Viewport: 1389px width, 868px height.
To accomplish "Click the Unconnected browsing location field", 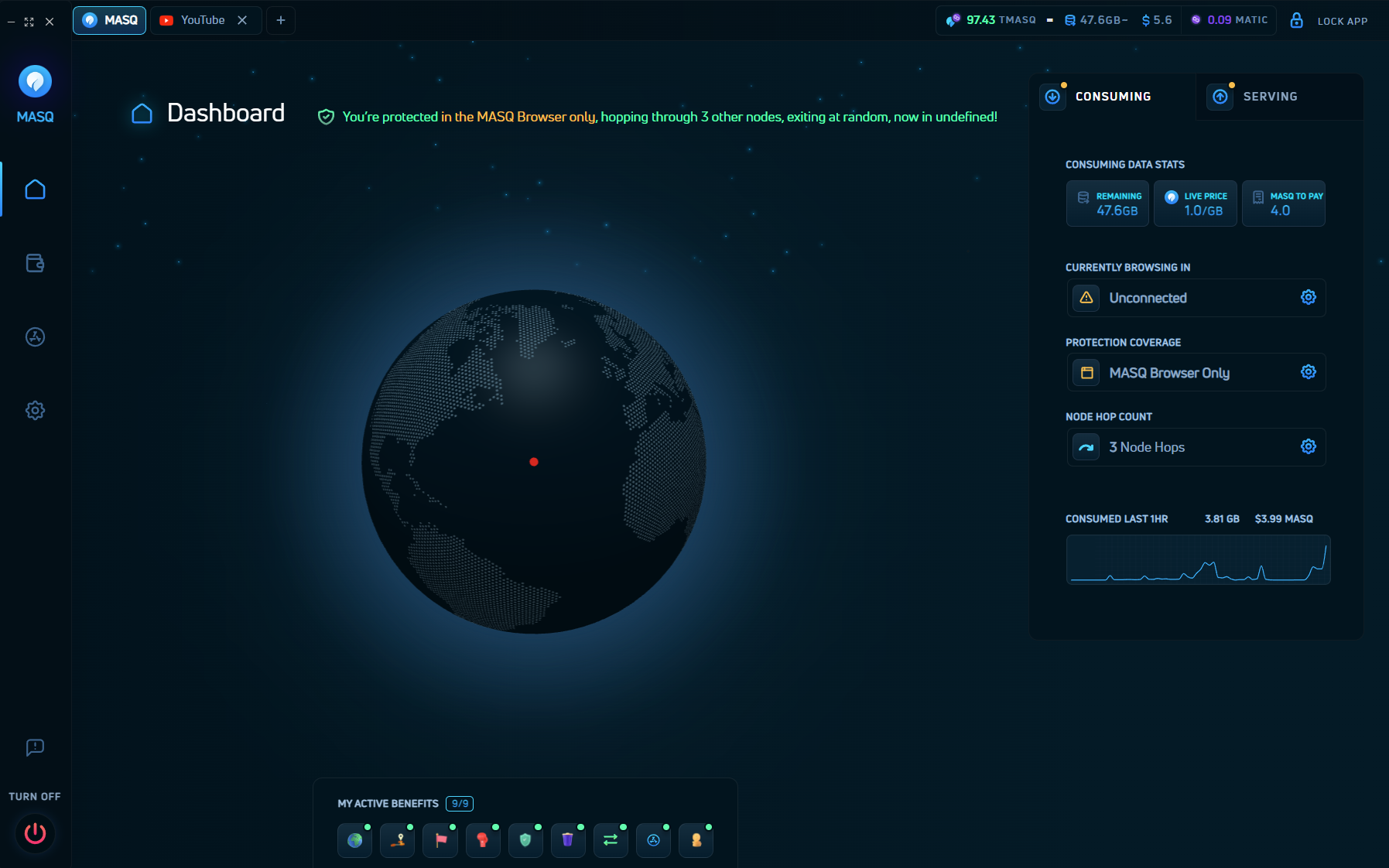I will (1196, 298).
